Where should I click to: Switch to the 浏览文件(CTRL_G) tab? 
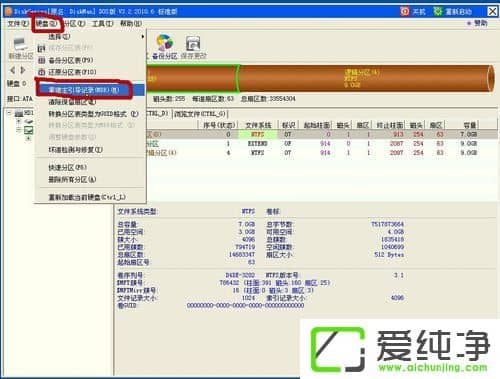[x=200, y=114]
